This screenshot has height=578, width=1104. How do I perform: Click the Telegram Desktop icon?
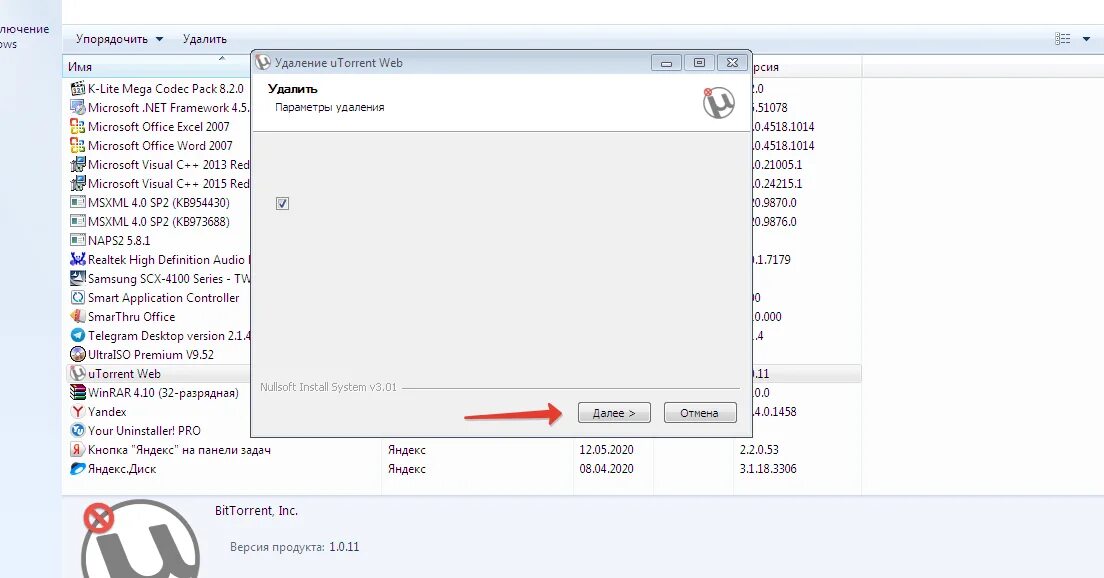77,336
